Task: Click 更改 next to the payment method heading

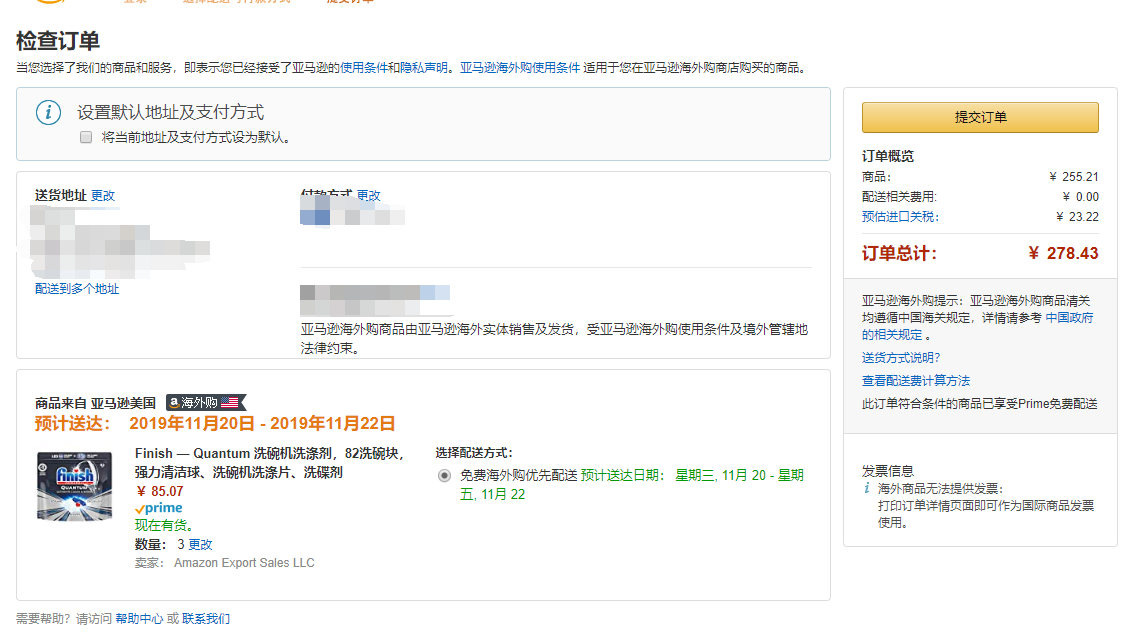Action: point(369,196)
